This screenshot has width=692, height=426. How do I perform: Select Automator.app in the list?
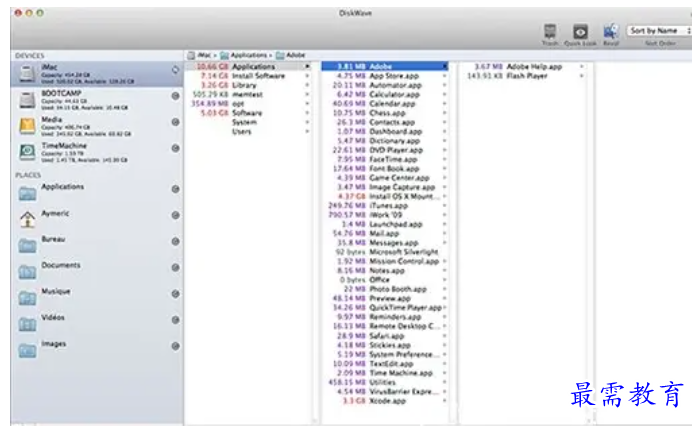coord(385,85)
